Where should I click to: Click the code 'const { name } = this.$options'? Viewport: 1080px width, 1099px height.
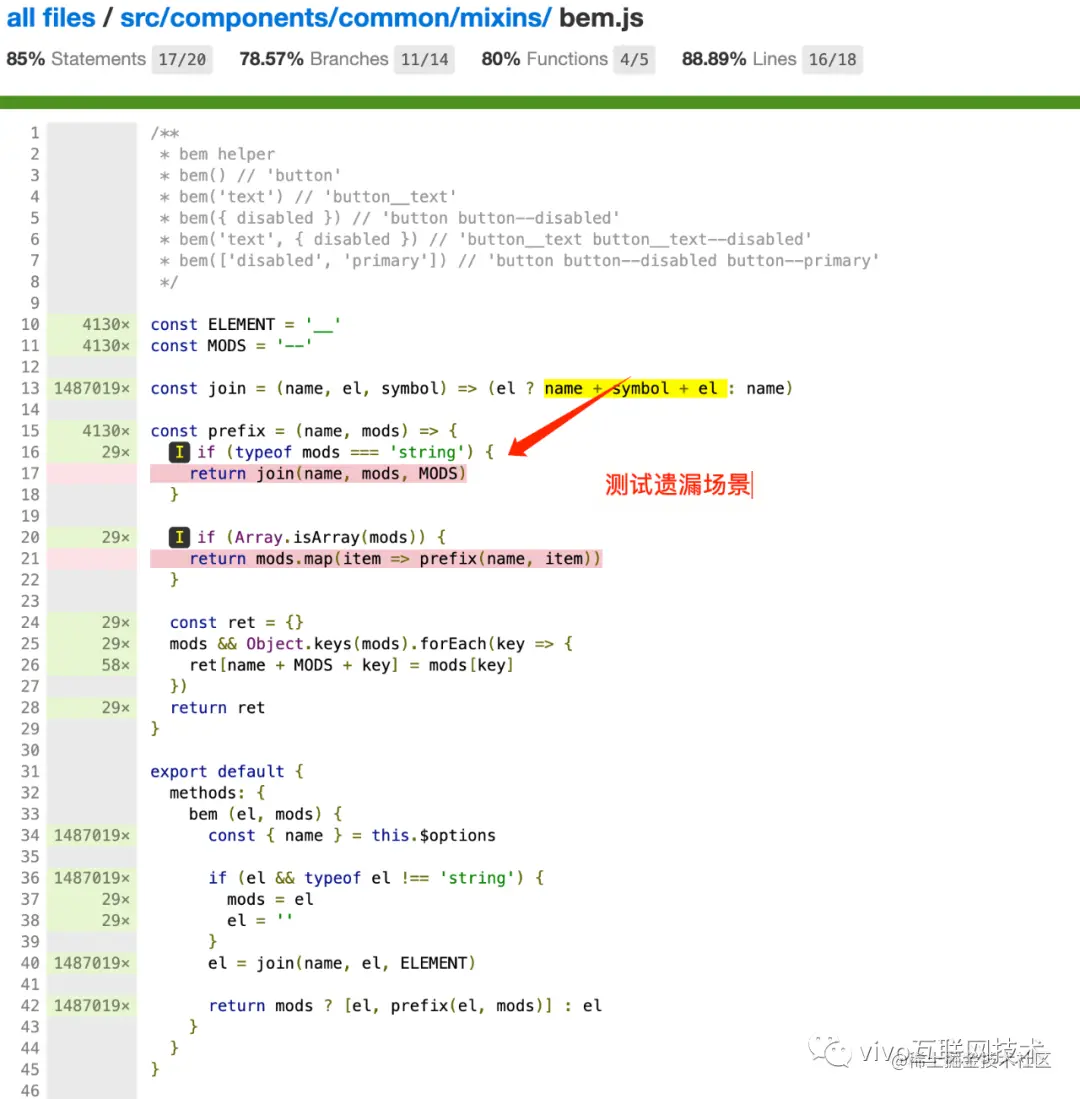tap(352, 835)
